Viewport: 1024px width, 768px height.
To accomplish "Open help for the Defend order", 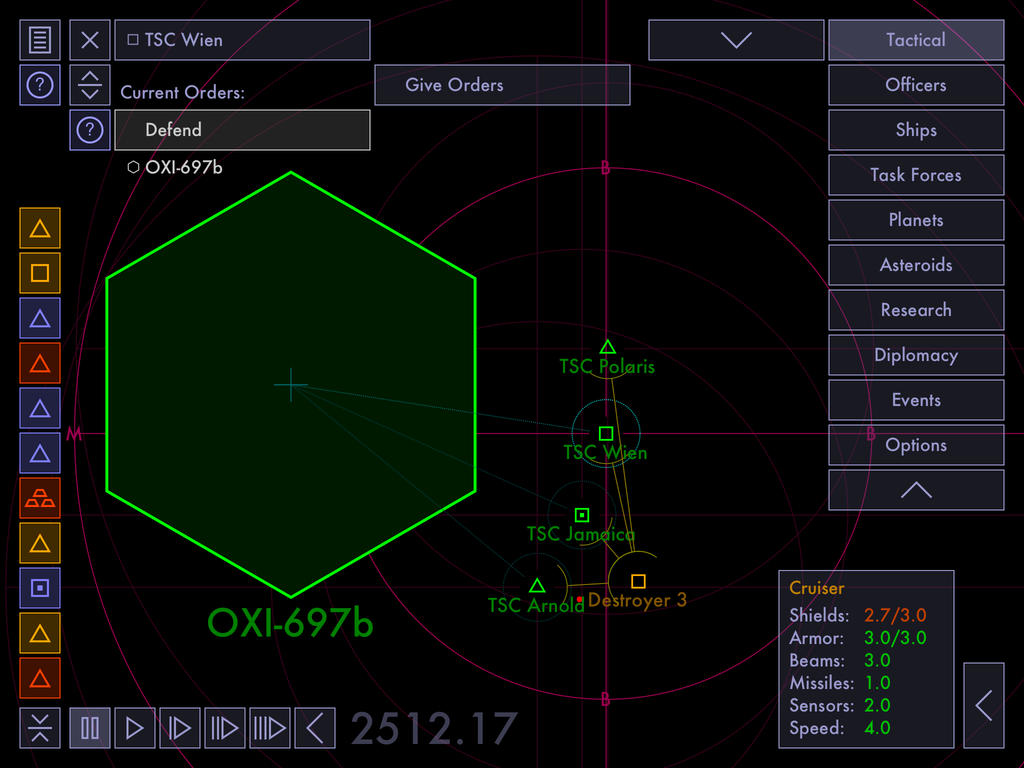I will pyautogui.click(x=90, y=130).
